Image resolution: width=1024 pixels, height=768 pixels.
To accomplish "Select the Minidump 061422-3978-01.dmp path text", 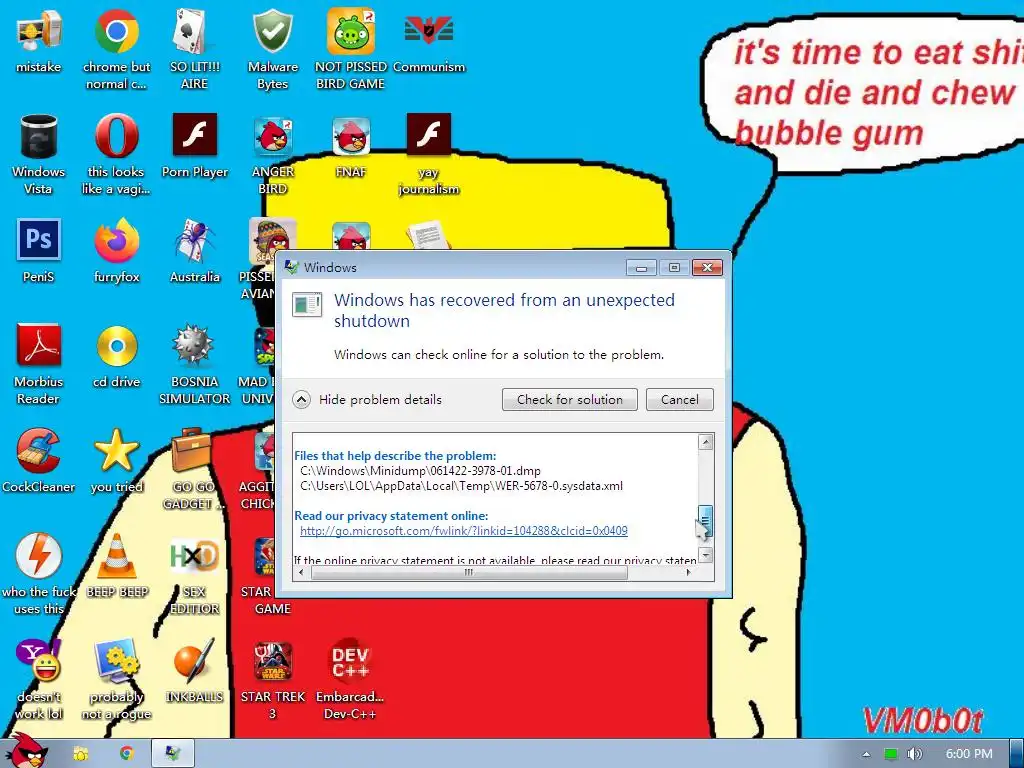I will click(421, 471).
